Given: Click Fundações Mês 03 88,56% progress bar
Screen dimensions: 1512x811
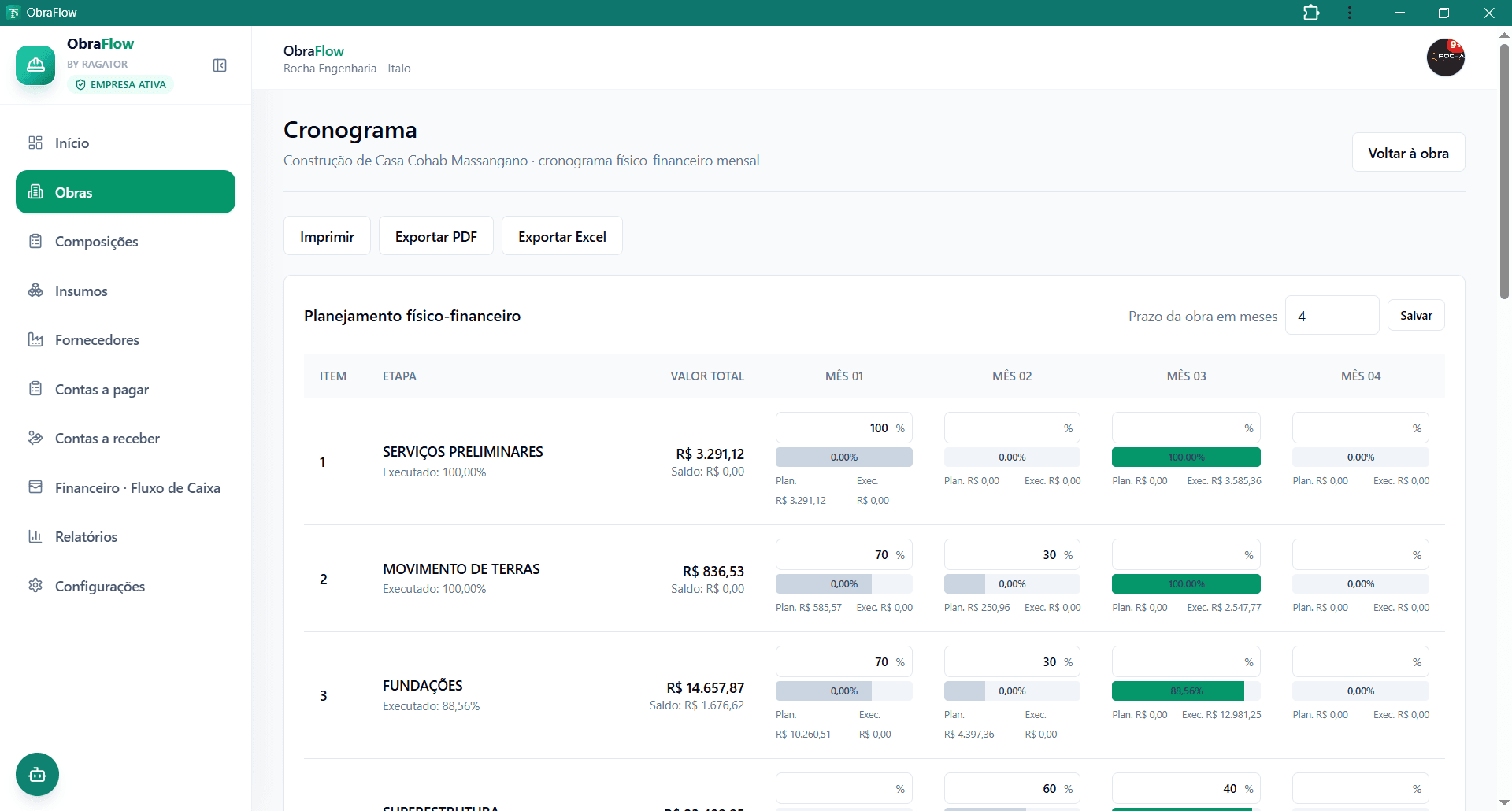Looking at the screenshot, I should [x=1186, y=691].
